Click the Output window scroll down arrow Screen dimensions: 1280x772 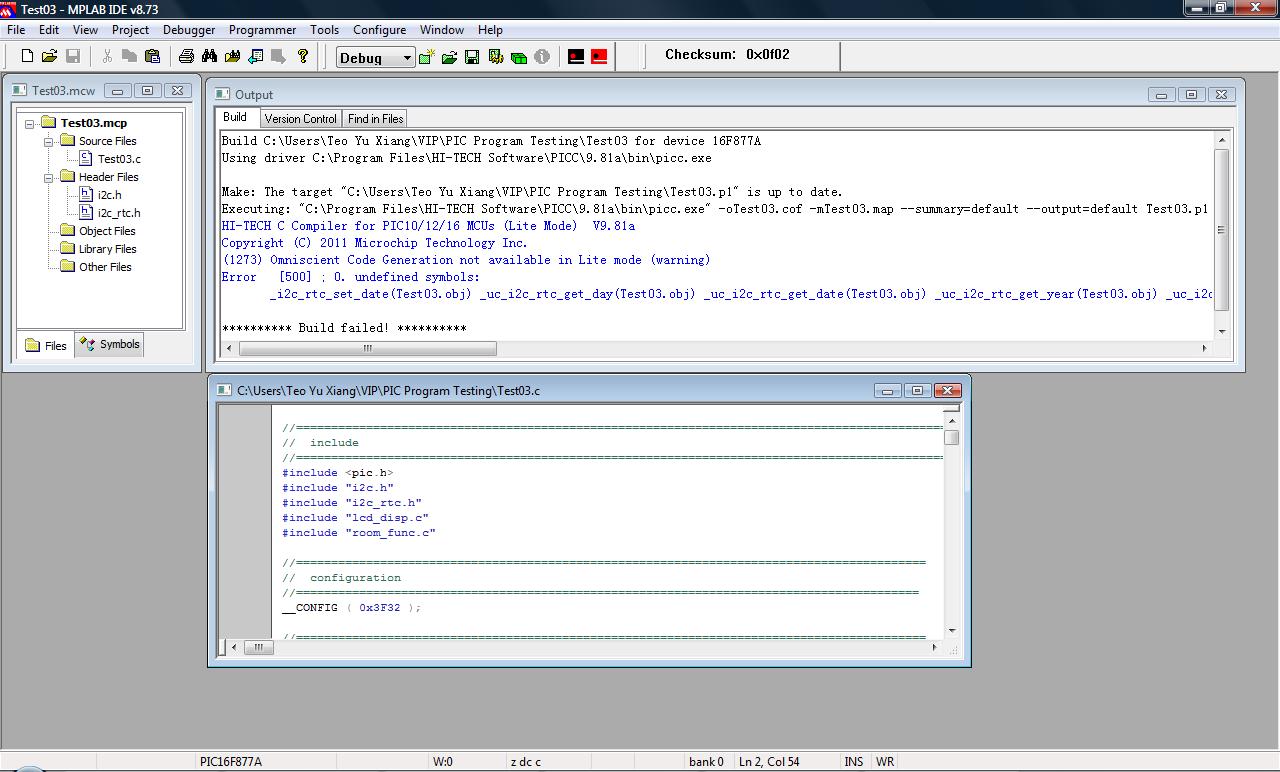1221,331
